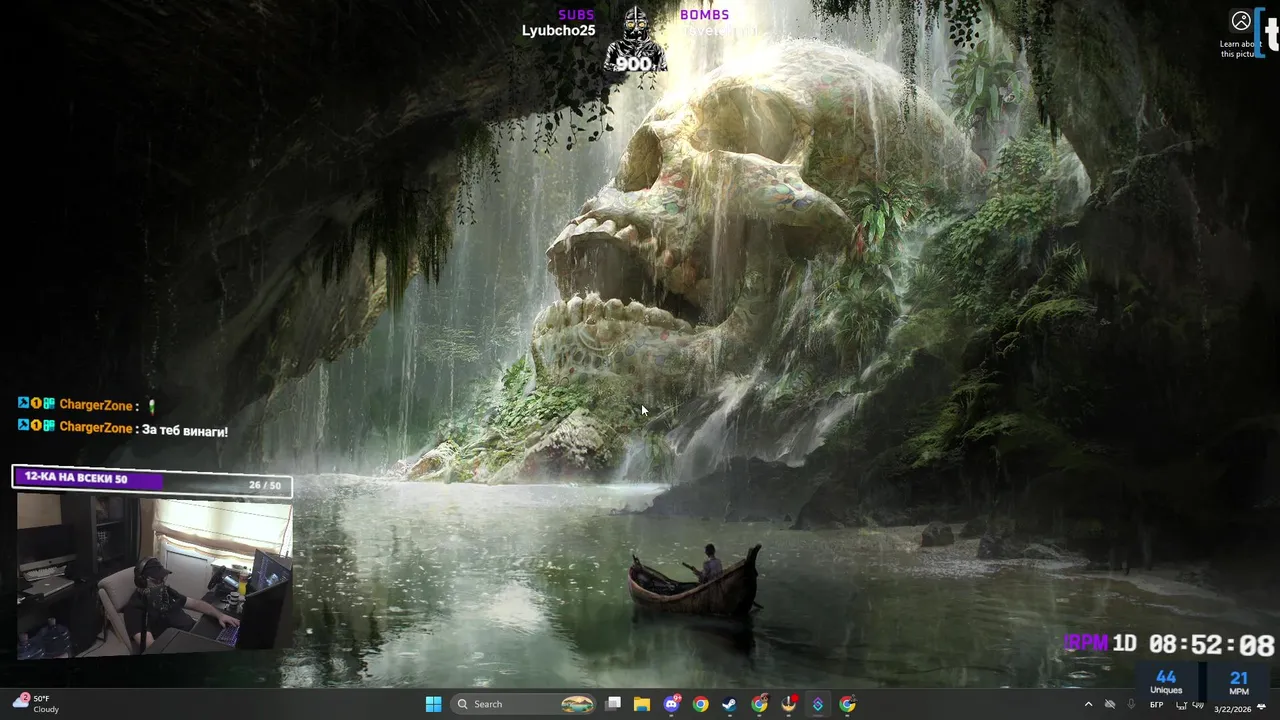The height and width of the screenshot is (720, 1280).
Task: Click the taskbar Search box
Action: (x=524, y=704)
